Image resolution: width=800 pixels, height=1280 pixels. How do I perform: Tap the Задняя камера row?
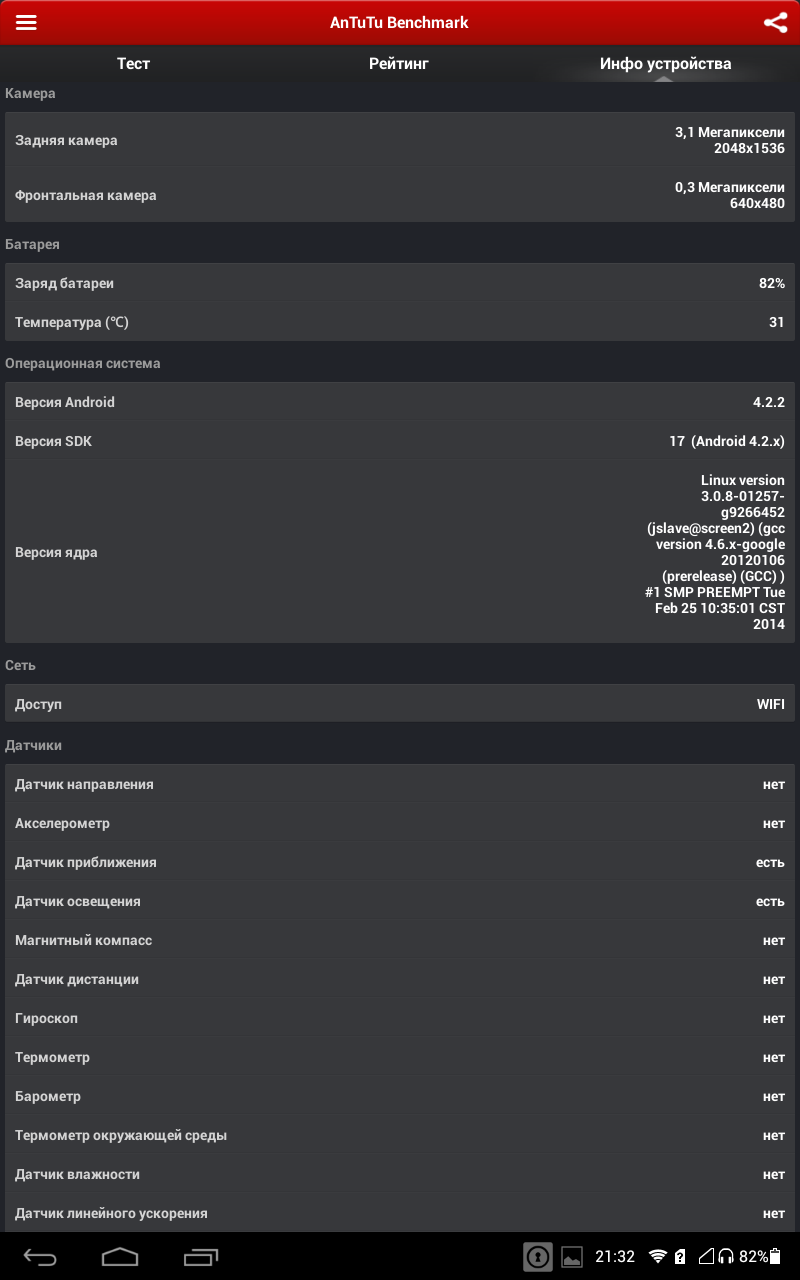[400, 140]
